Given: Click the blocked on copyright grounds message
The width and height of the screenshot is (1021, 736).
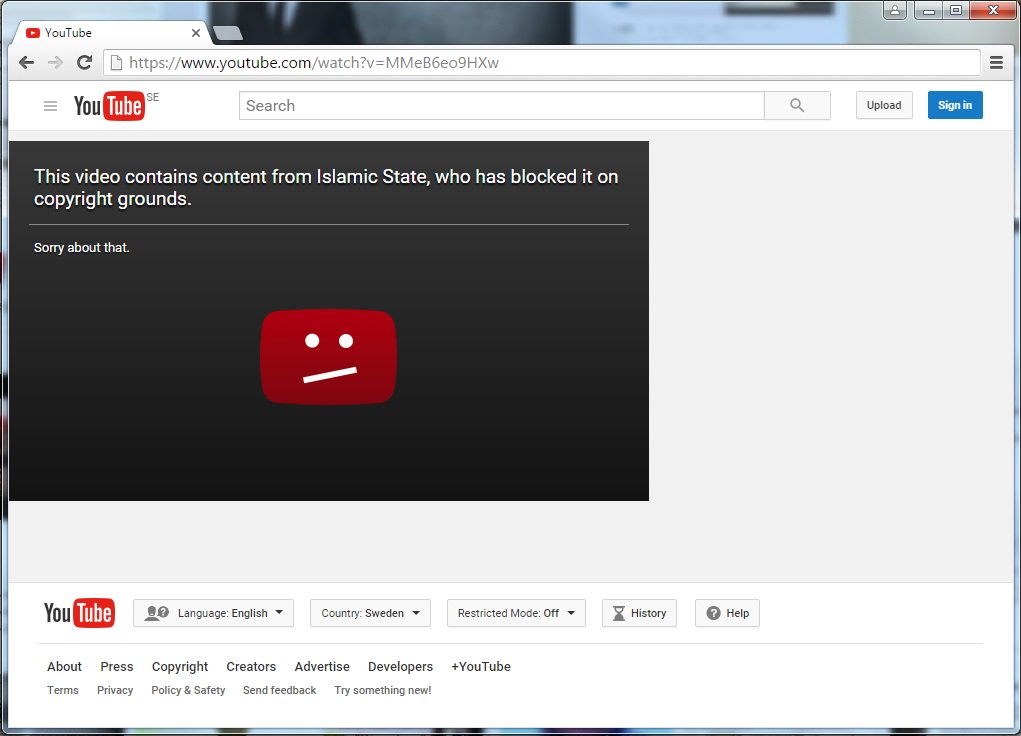Looking at the screenshot, I should tap(326, 188).
